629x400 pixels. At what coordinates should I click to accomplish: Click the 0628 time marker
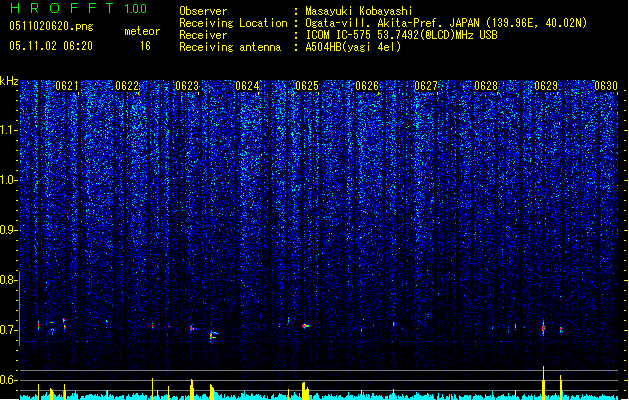486,86
